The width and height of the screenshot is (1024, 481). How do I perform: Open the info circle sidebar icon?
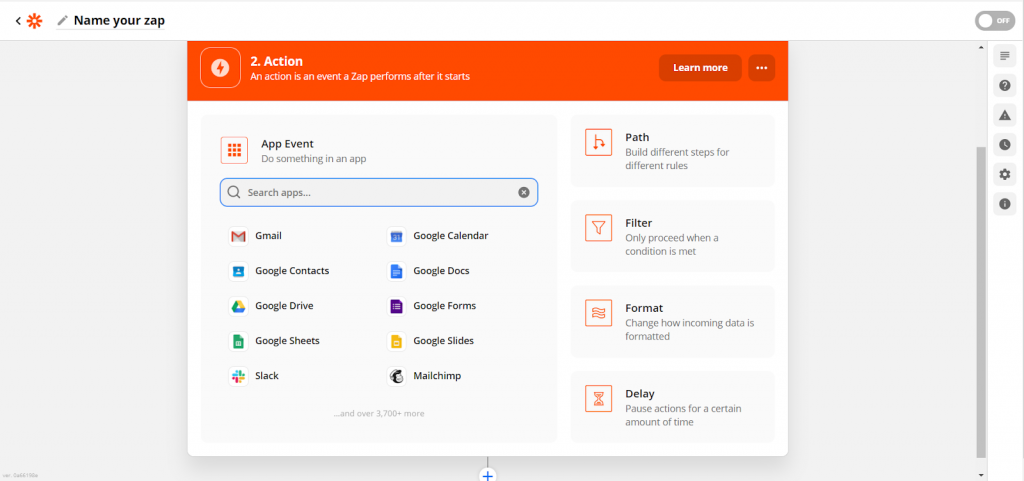click(1004, 204)
